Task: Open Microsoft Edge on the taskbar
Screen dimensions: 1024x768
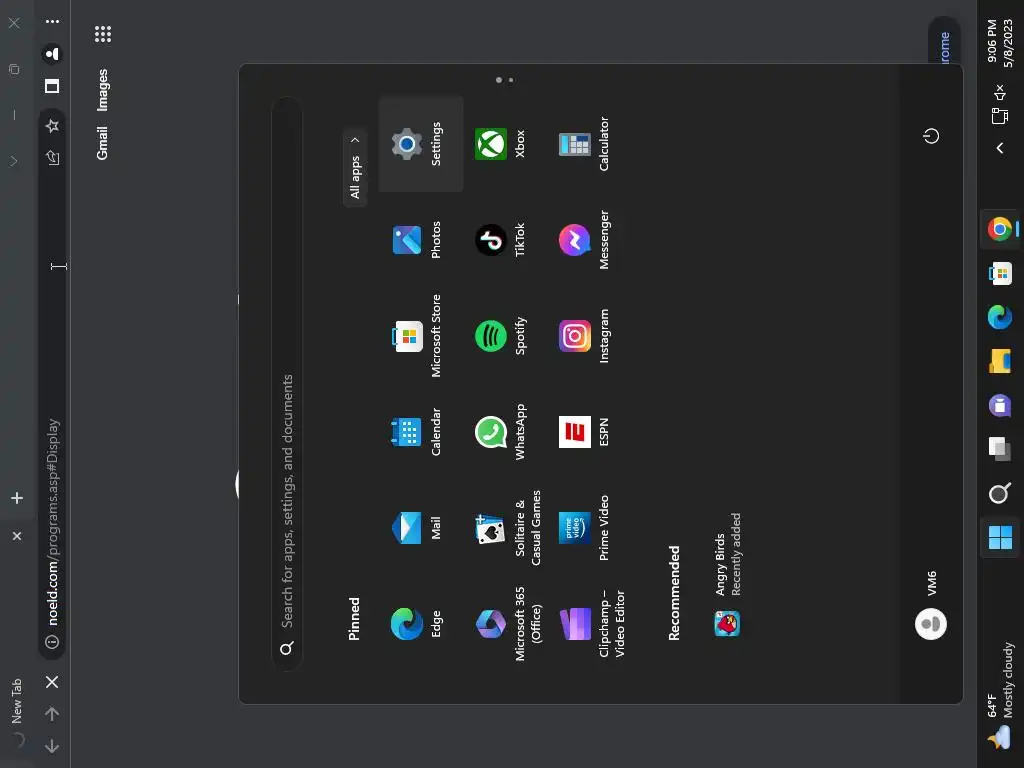Action: tap(1000, 317)
